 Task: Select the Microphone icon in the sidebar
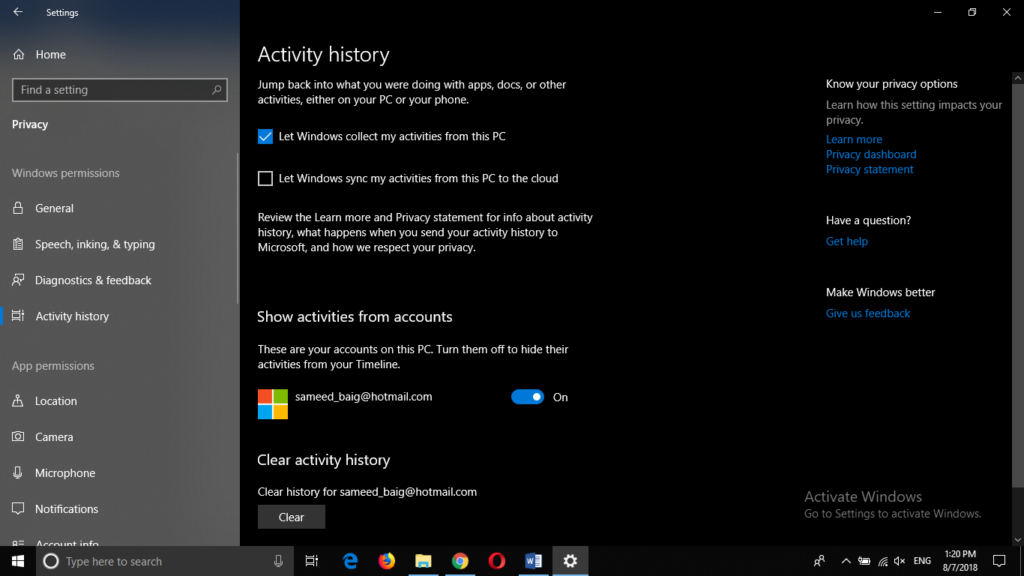click(18, 472)
